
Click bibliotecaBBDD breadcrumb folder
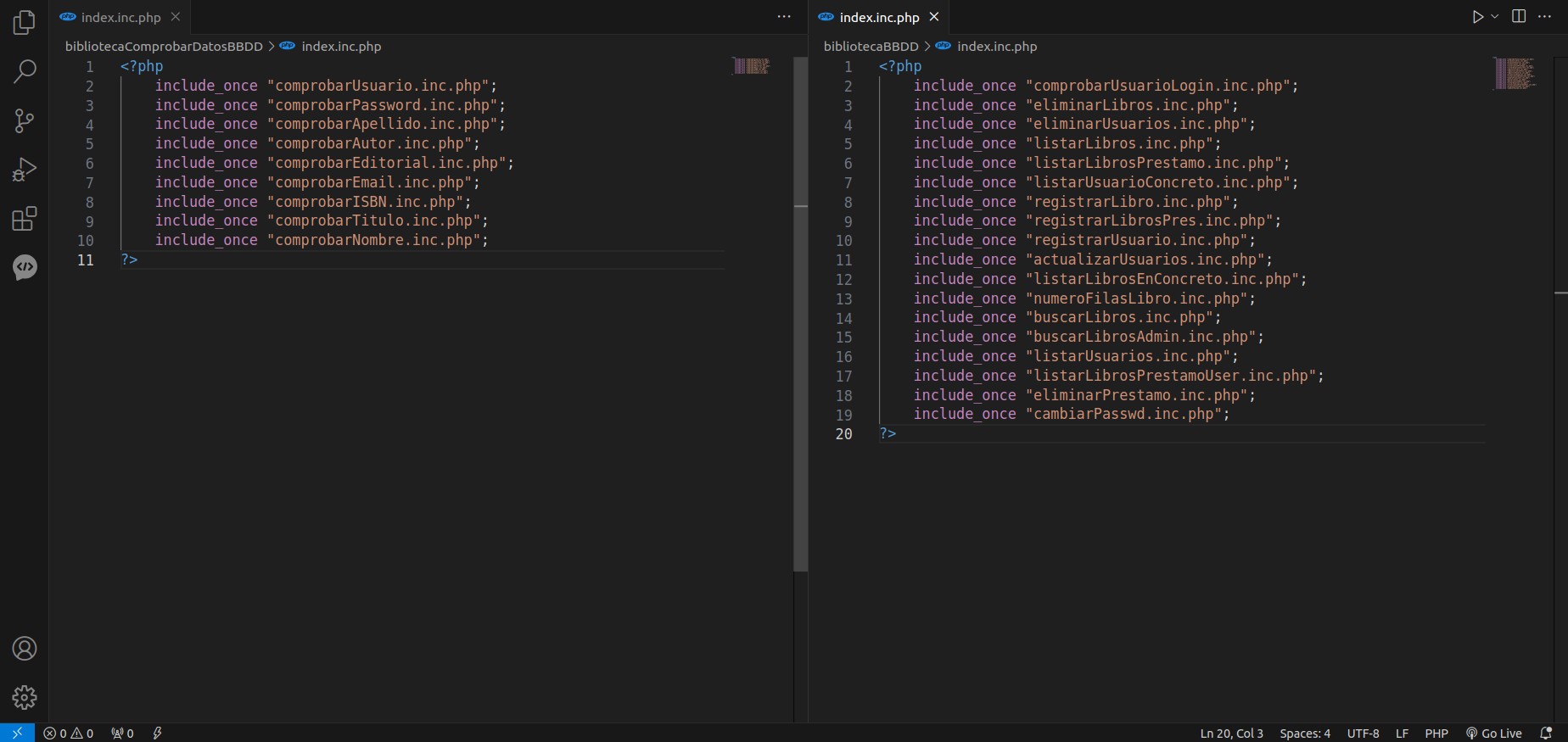[x=871, y=47]
